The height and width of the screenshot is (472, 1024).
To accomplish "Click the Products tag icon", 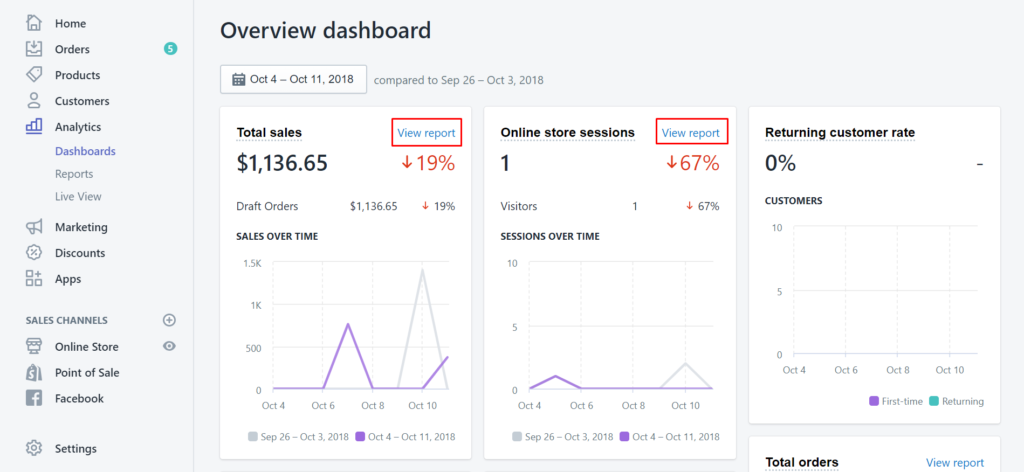I will pyautogui.click(x=34, y=74).
